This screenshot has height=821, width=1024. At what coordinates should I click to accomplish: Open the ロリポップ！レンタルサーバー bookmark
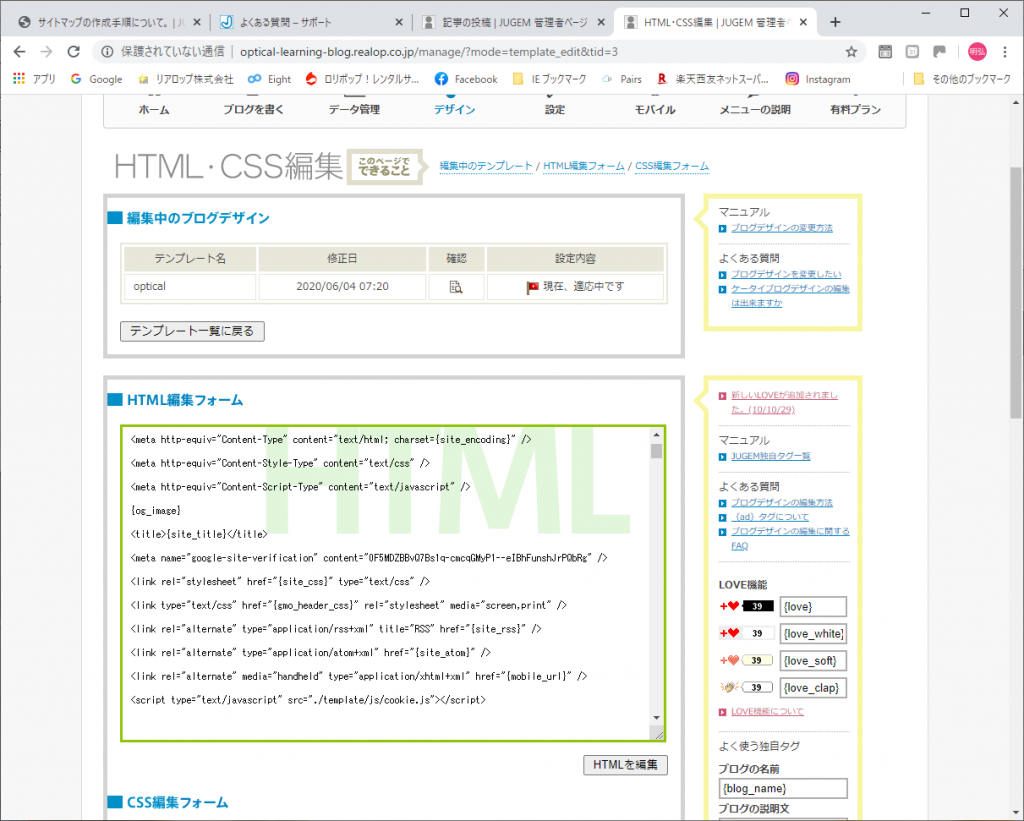[362, 79]
